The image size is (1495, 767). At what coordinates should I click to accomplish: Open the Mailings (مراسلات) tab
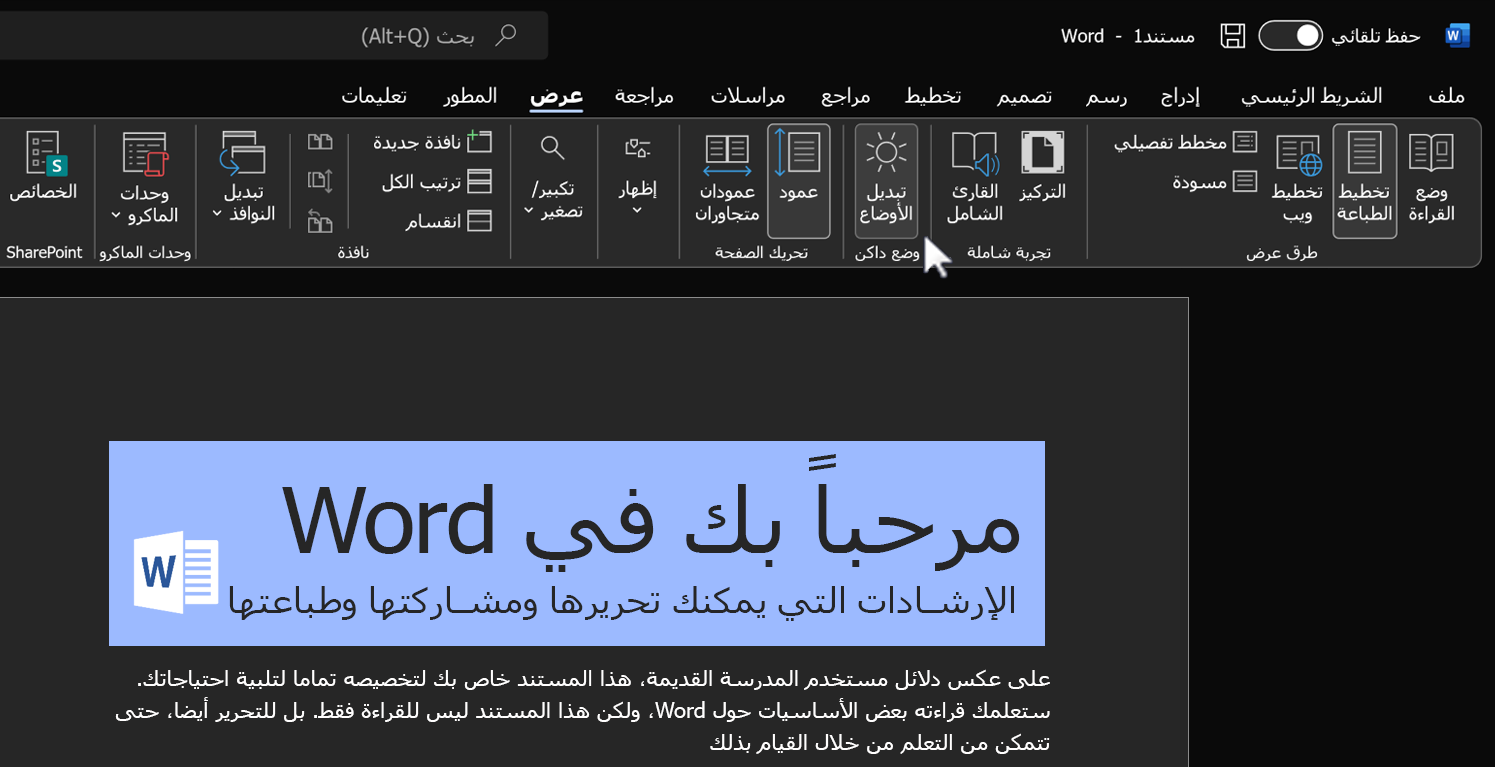748,96
